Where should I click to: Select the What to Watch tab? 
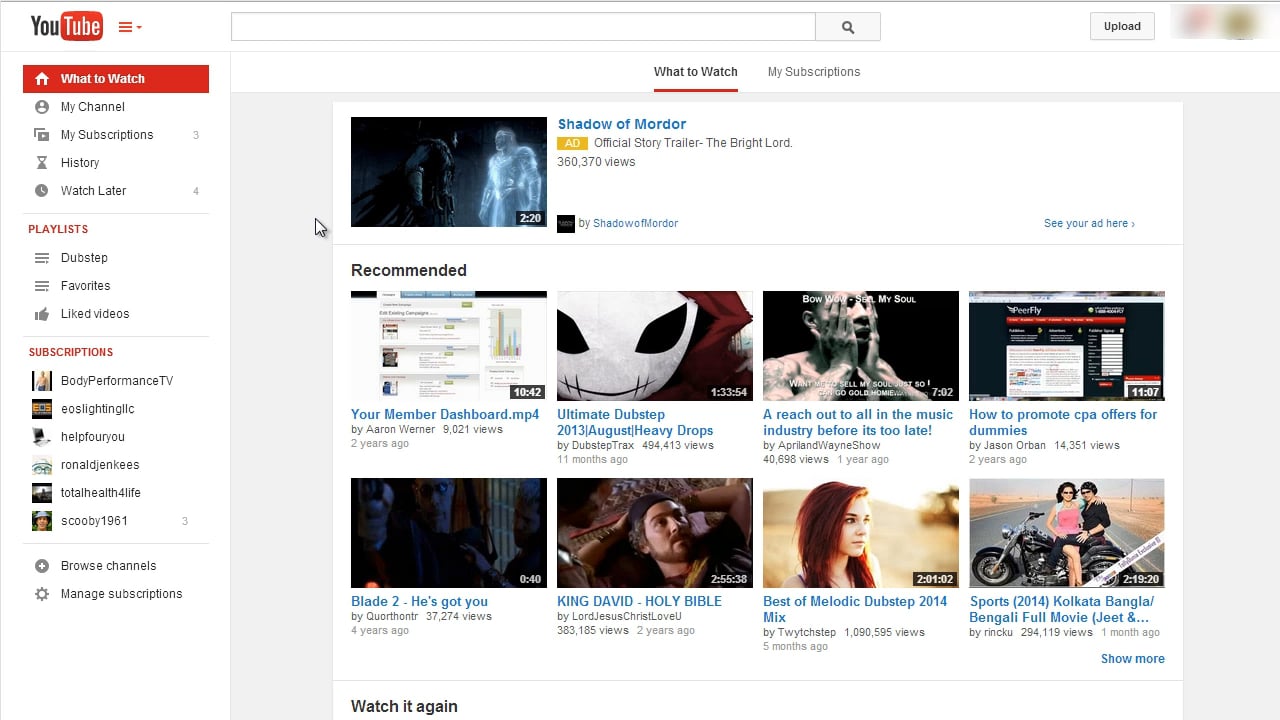click(x=695, y=72)
